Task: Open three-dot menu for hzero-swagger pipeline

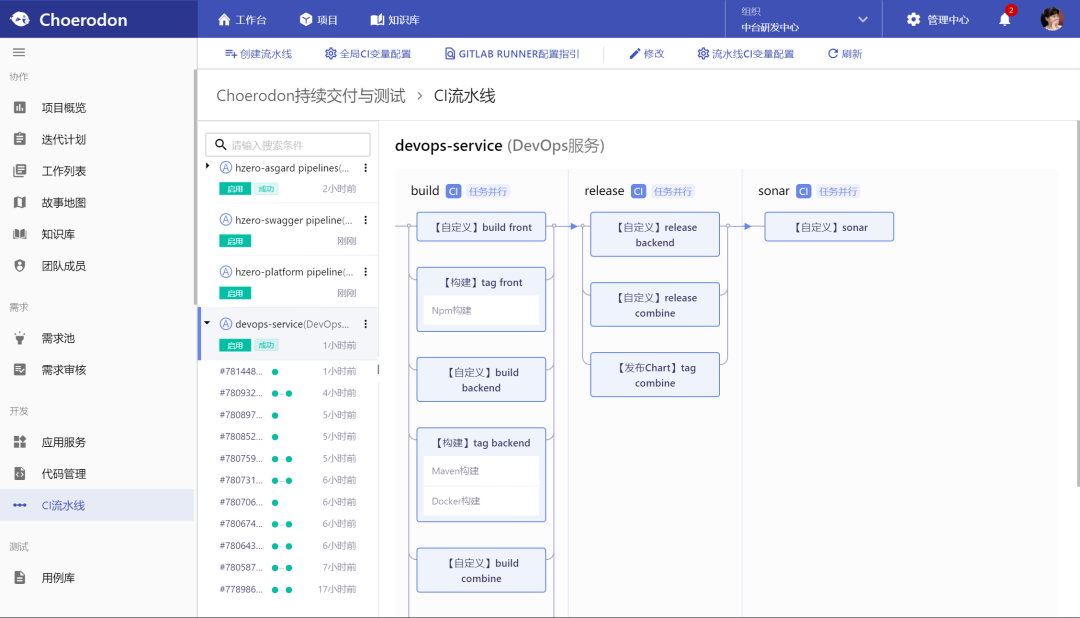Action: (x=365, y=220)
